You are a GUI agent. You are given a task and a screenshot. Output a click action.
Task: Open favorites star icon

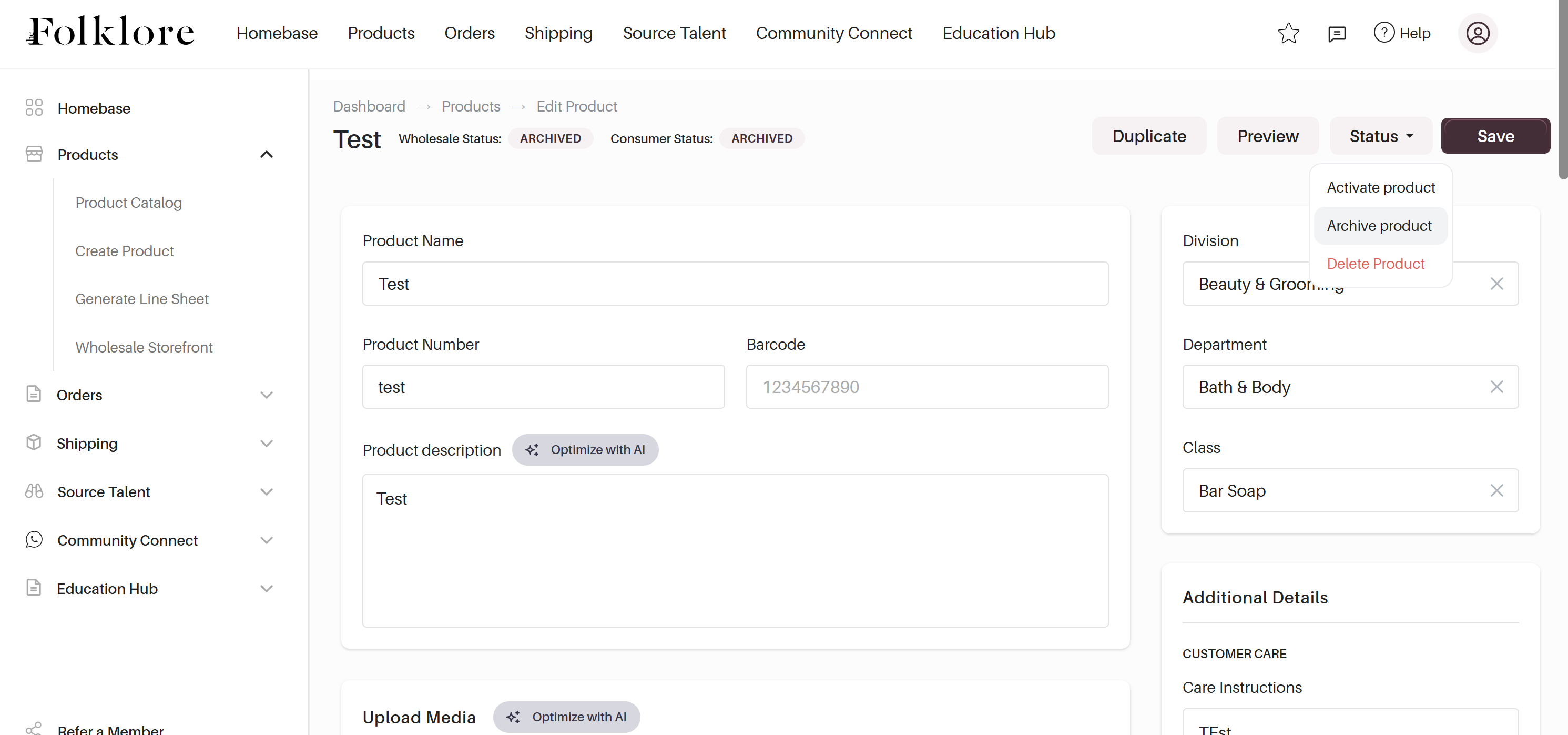coord(1289,33)
